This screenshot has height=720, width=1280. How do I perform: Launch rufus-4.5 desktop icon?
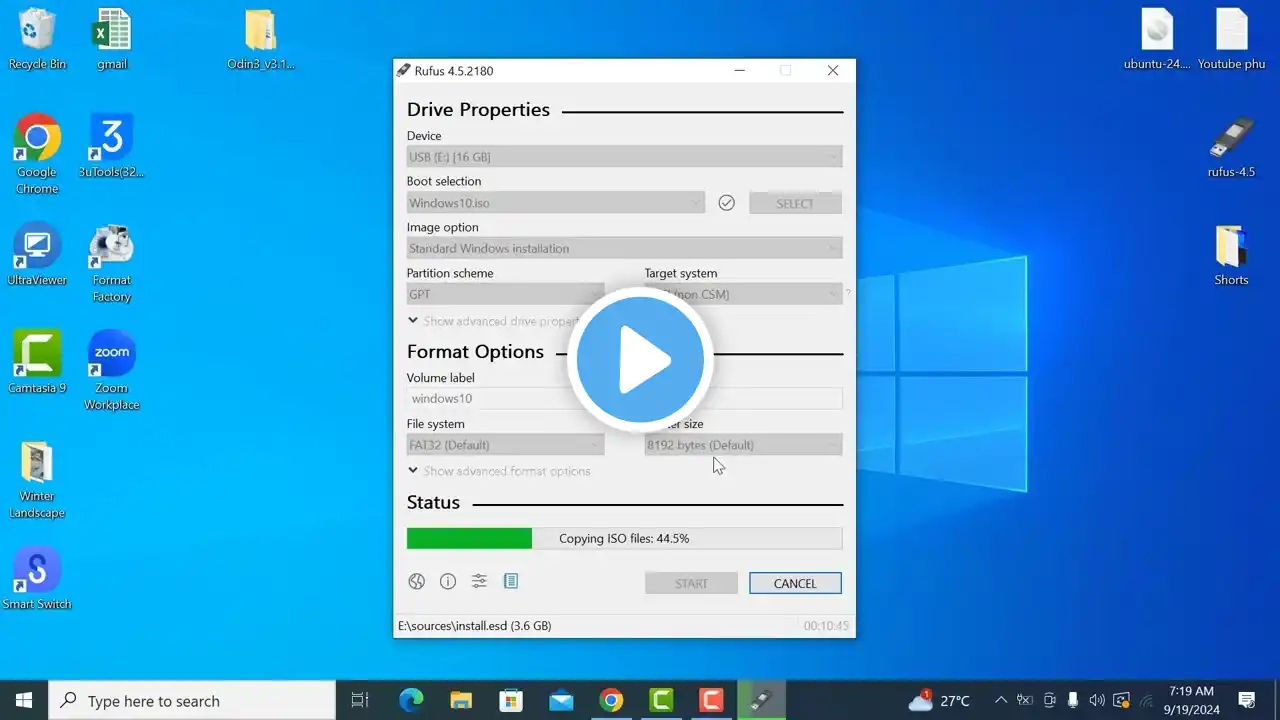coord(1232,147)
